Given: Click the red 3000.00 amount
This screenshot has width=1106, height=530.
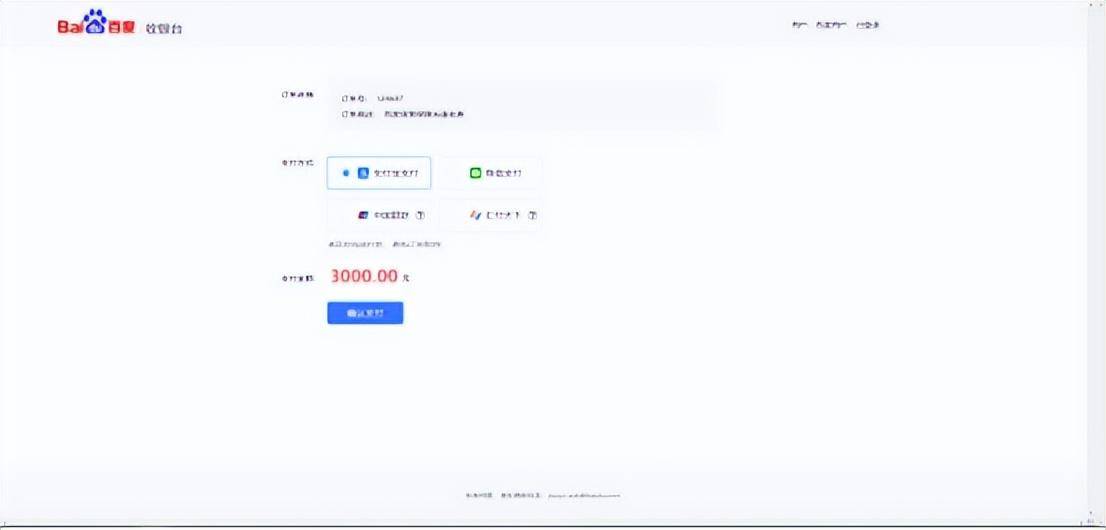Looking at the screenshot, I should click(365, 276).
